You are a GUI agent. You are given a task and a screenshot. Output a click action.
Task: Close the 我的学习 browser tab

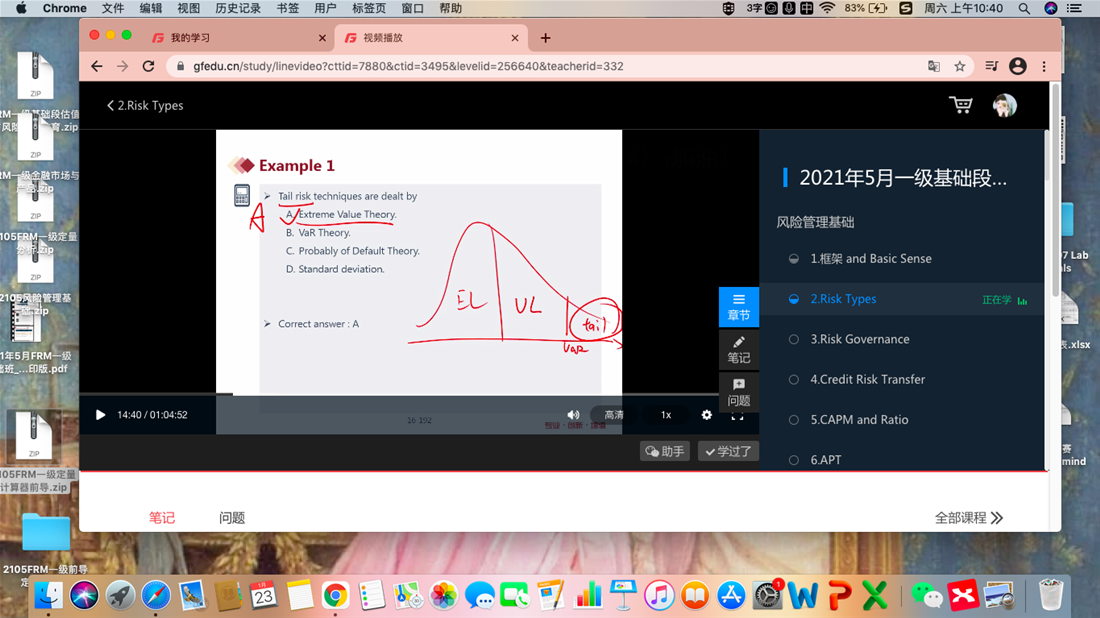(322, 38)
